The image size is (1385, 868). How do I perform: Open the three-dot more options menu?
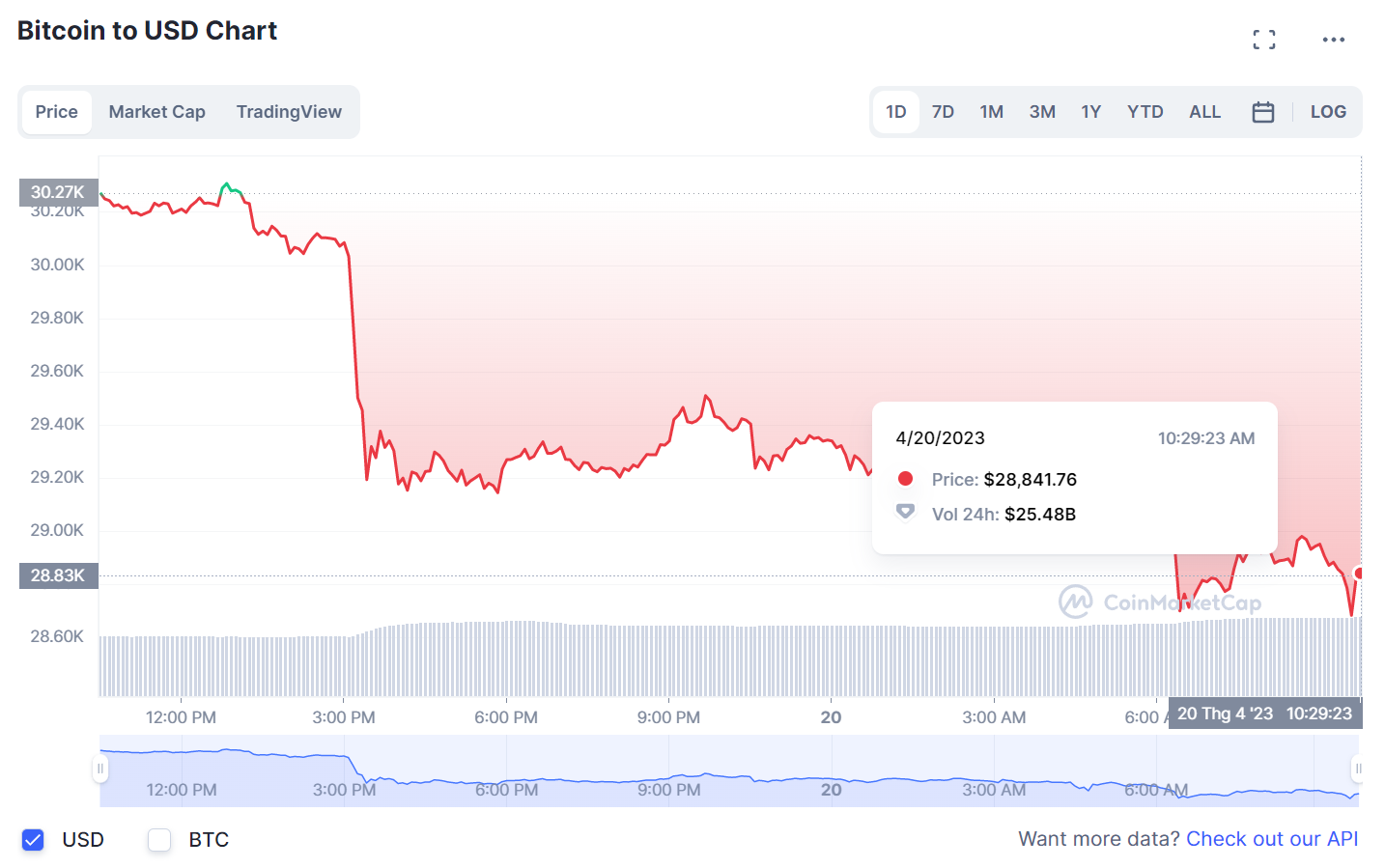(1333, 40)
